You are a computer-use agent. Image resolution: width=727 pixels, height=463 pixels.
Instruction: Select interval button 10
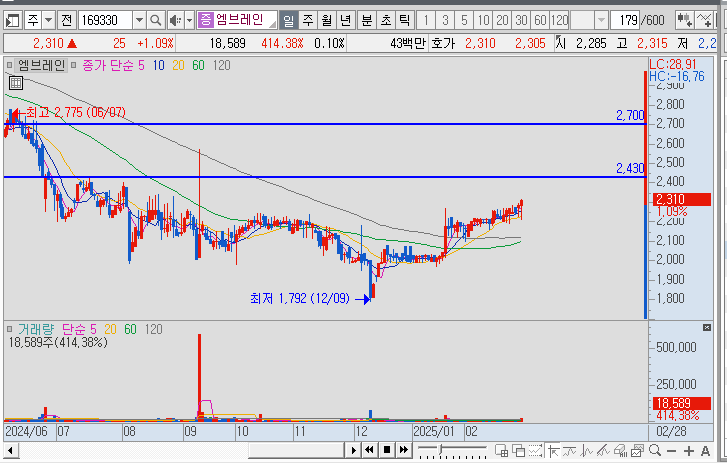(483, 20)
